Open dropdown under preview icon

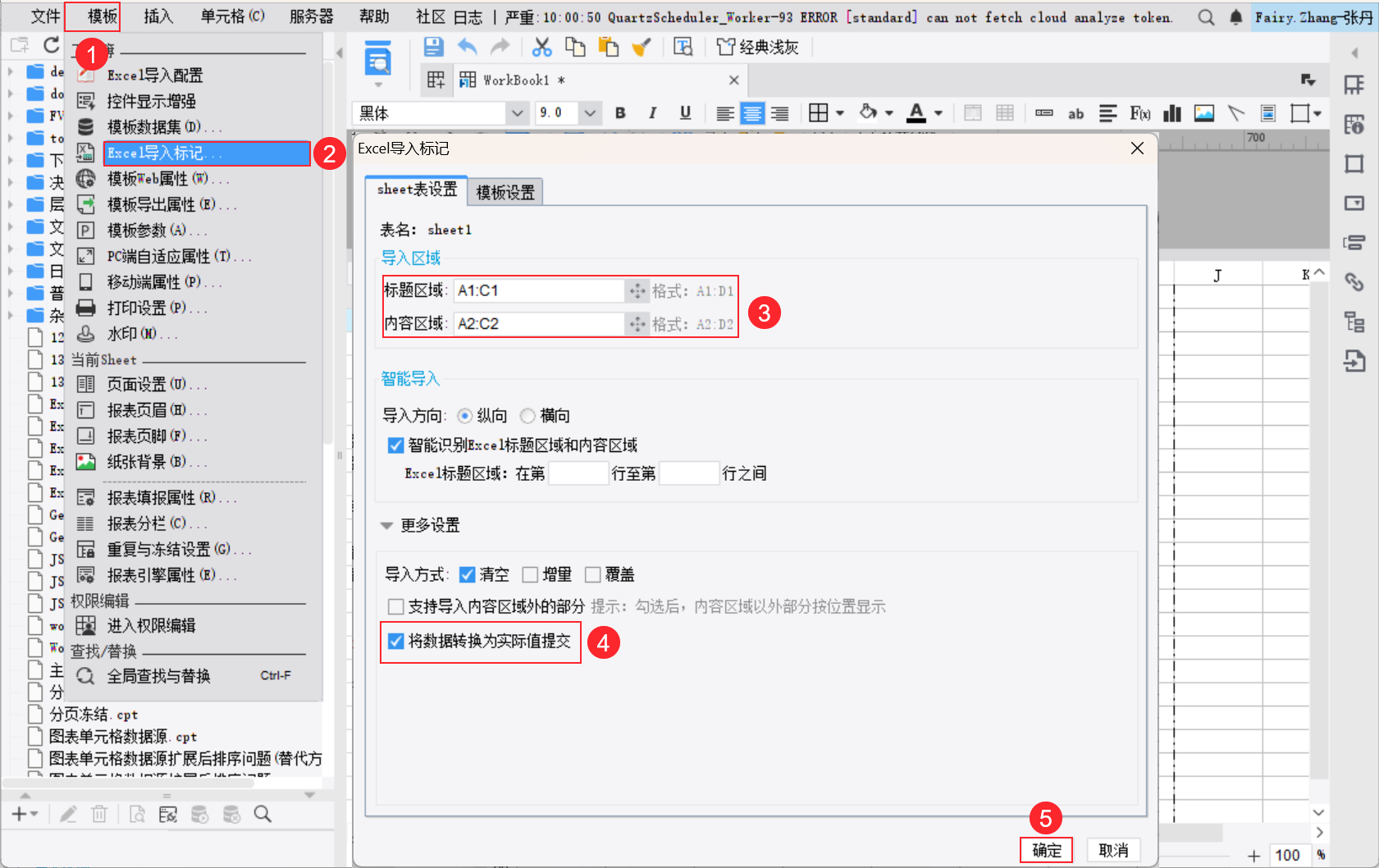378,85
